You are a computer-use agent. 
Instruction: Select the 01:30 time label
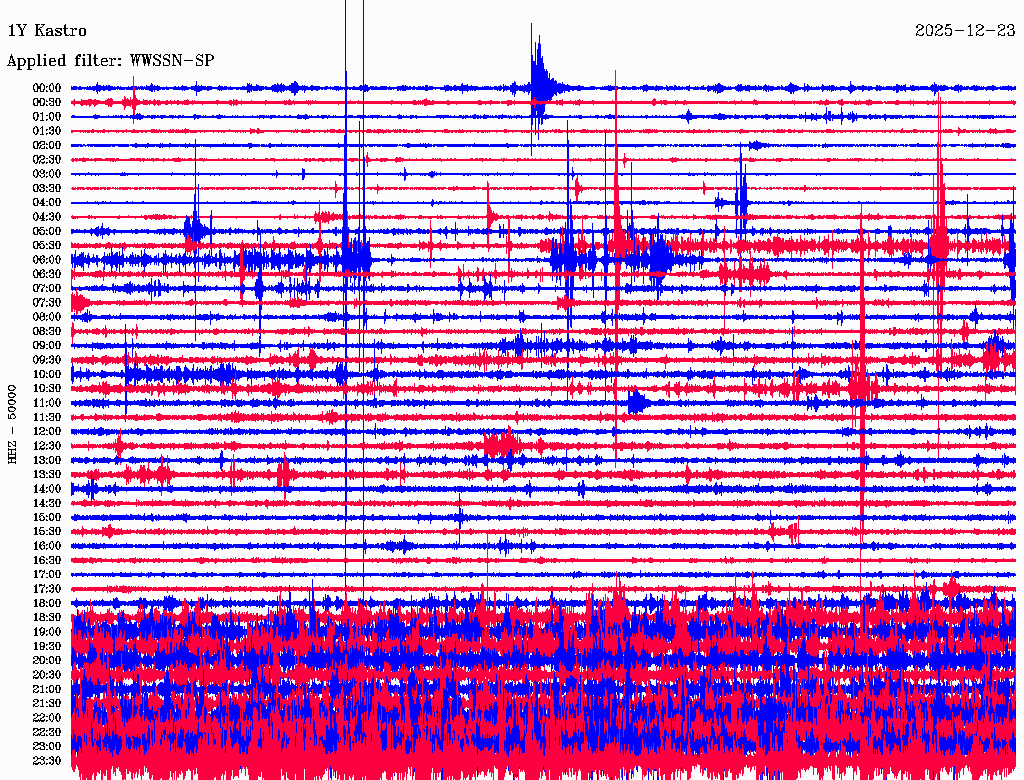pos(47,131)
